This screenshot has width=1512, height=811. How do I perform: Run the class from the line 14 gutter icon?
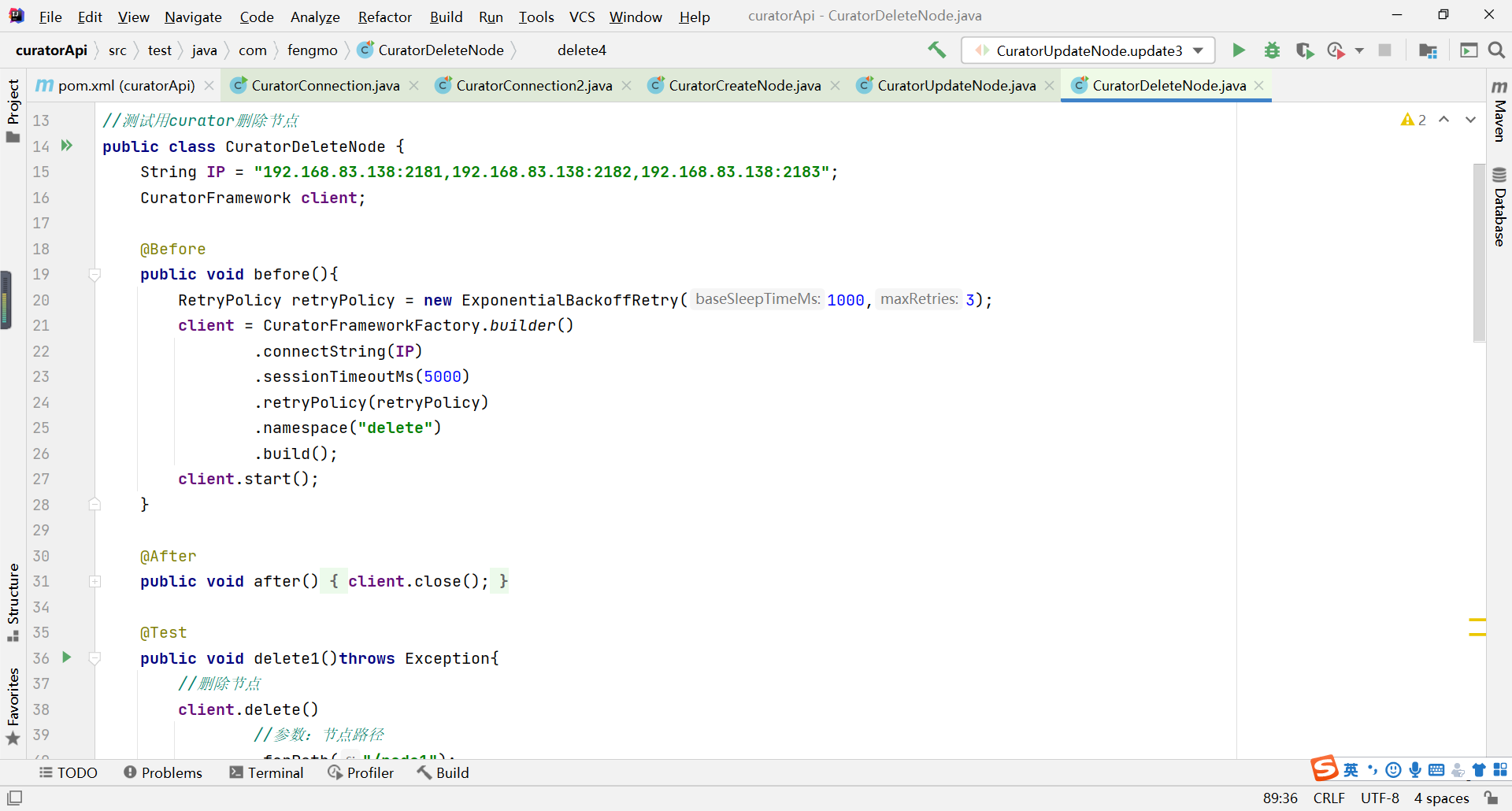point(67,146)
